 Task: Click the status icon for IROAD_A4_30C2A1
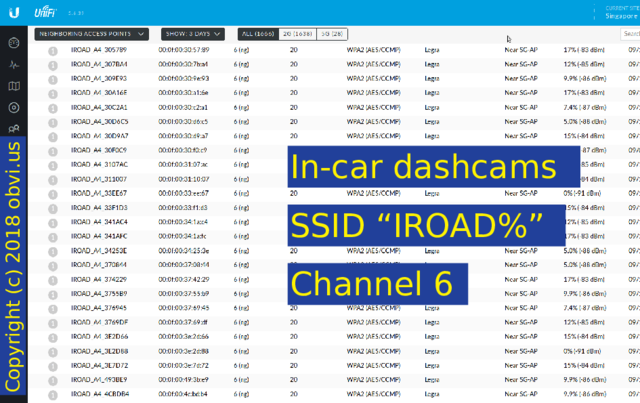click(53, 109)
